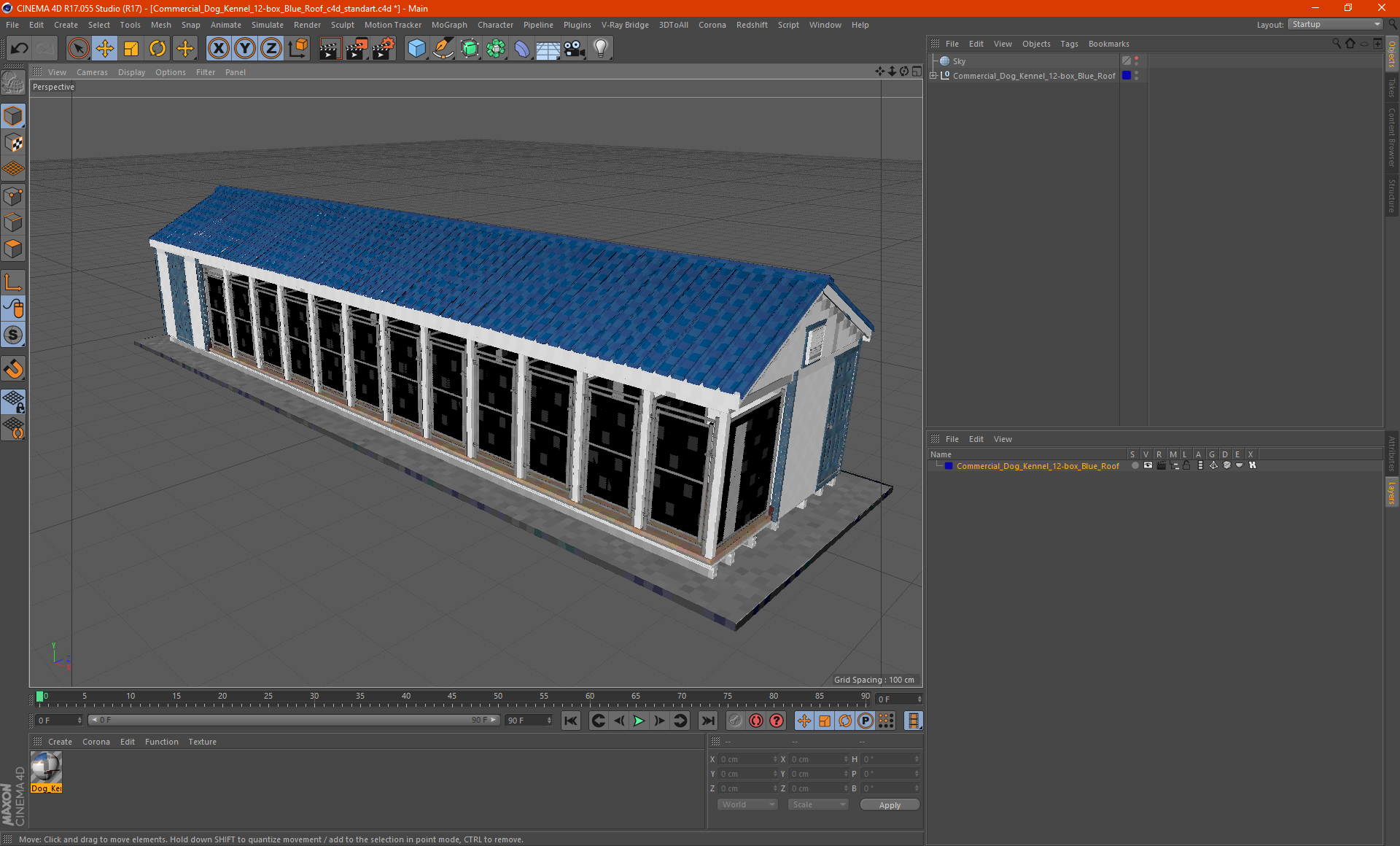This screenshot has width=1400, height=846.
Task: Select the spline Pen tool
Action: pos(443,49)
